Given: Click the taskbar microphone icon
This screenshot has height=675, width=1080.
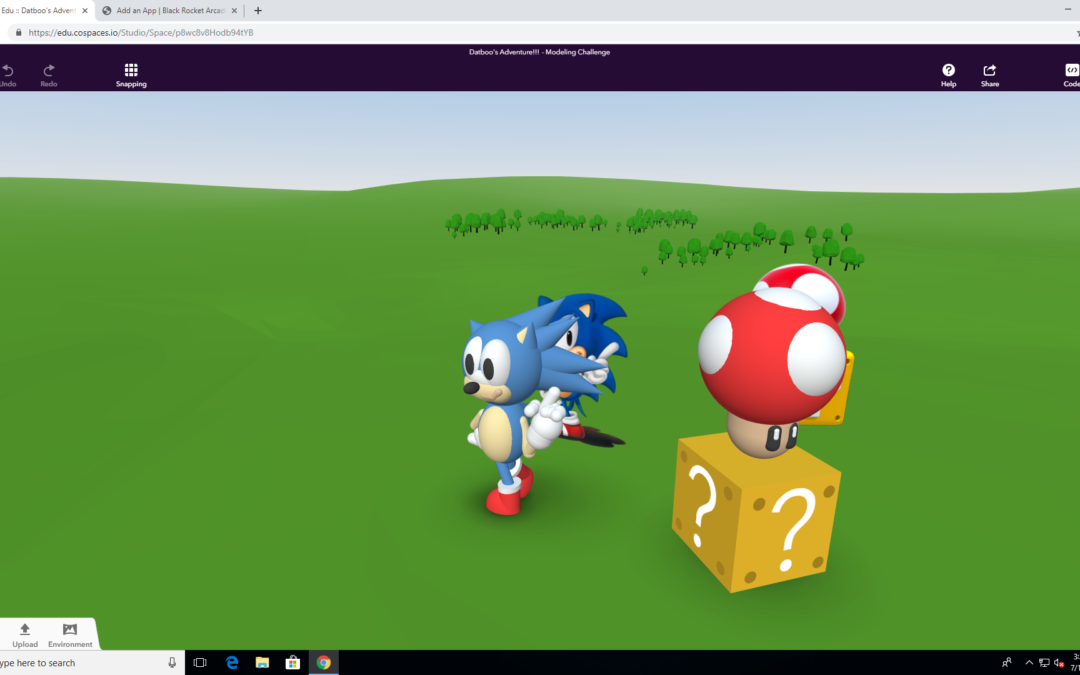Looking at the screenshot, I should [172, 663].
